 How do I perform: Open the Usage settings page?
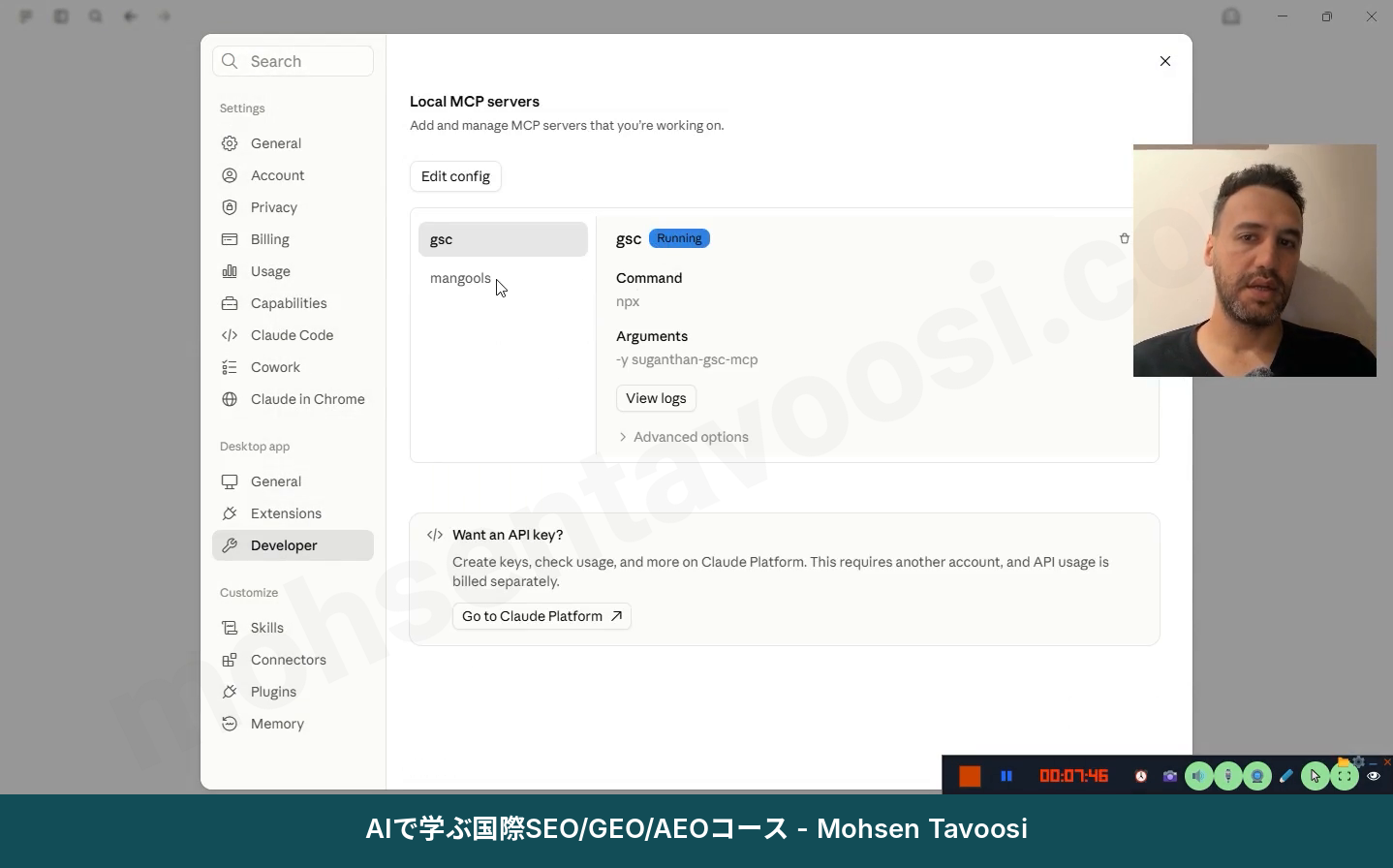(x=293, y=271)
